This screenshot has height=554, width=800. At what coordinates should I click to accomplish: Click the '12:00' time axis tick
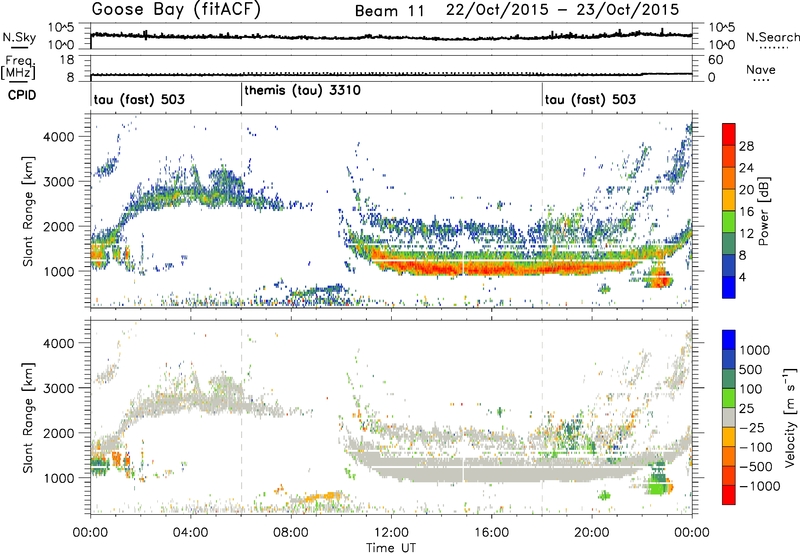coord(391,533)
